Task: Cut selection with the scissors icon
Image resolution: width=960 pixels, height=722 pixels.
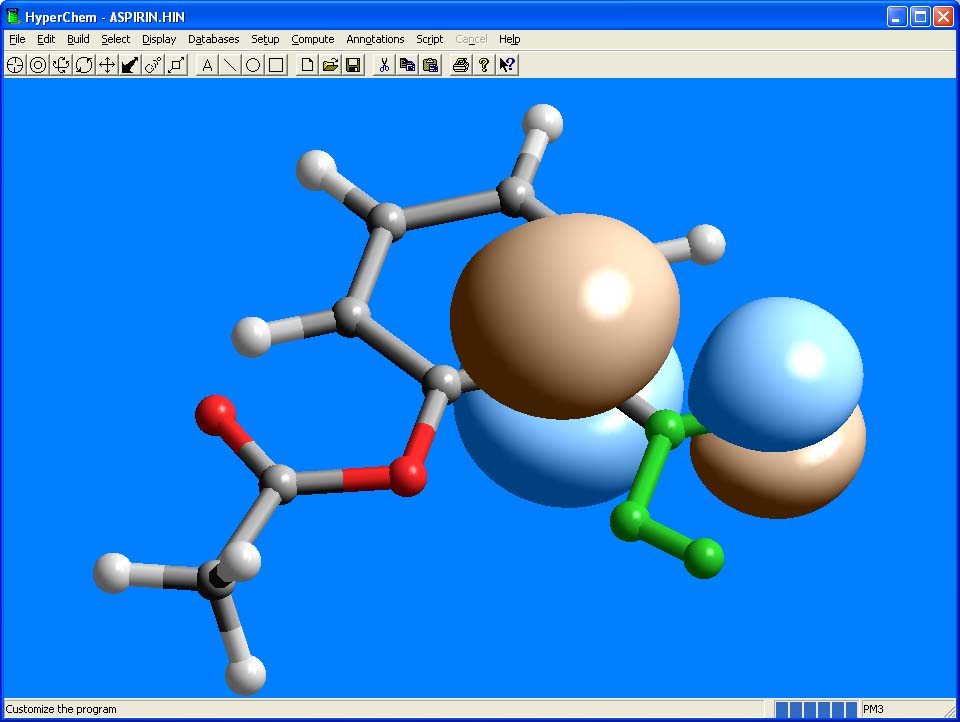Action: pos(384,65)
